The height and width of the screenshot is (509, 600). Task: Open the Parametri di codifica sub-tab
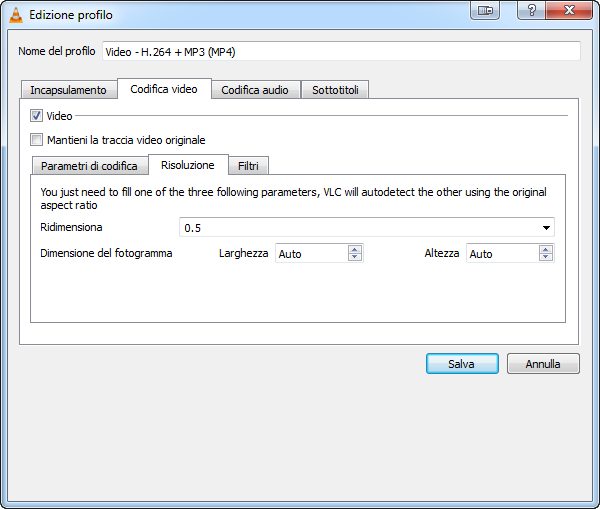89,166
